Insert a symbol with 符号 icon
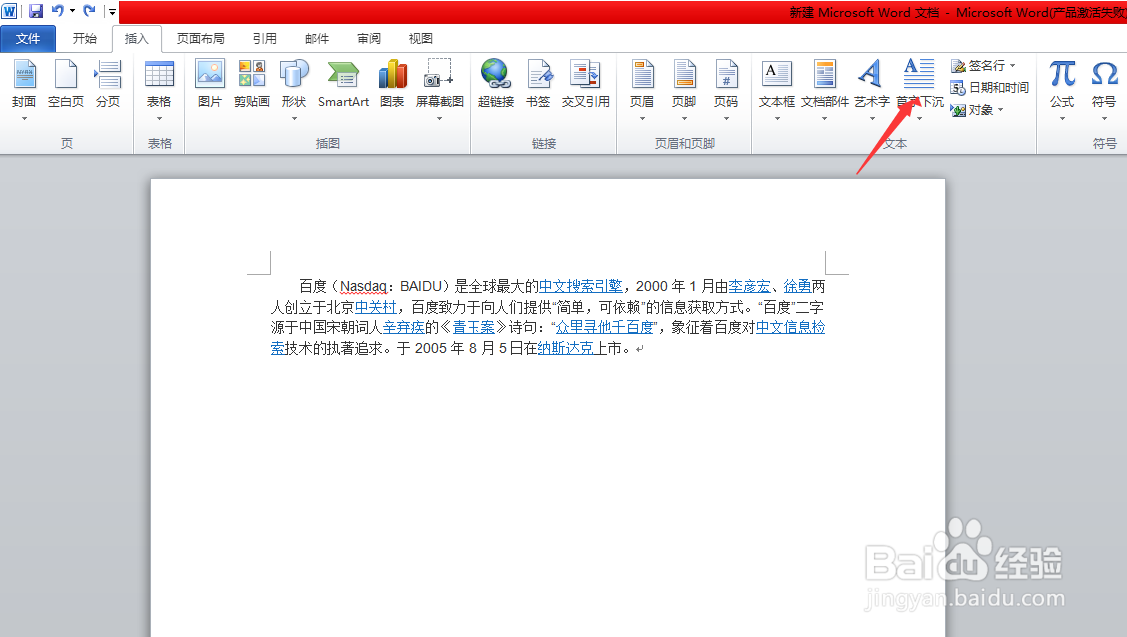This screenshot has height=637, width=1127. 1104,75
